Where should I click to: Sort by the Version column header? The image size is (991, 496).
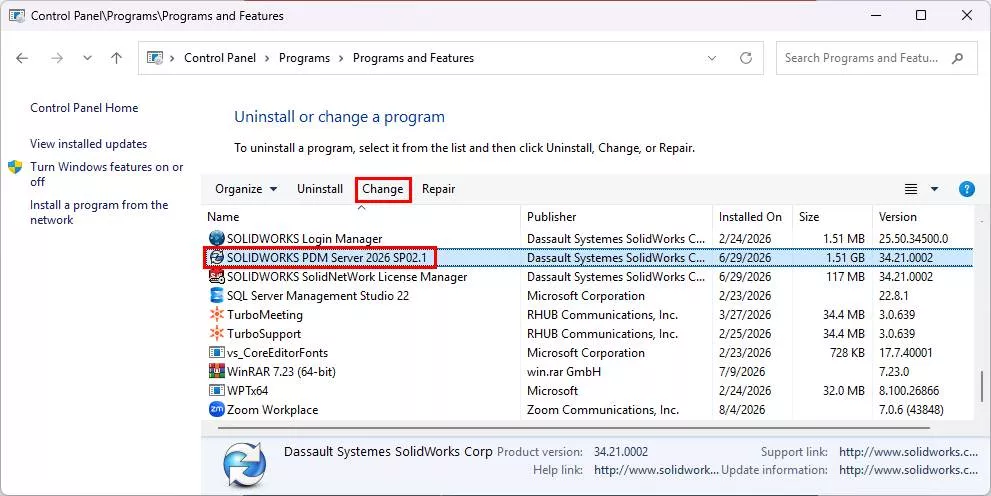pyautogui.click(x=897, y=217)
